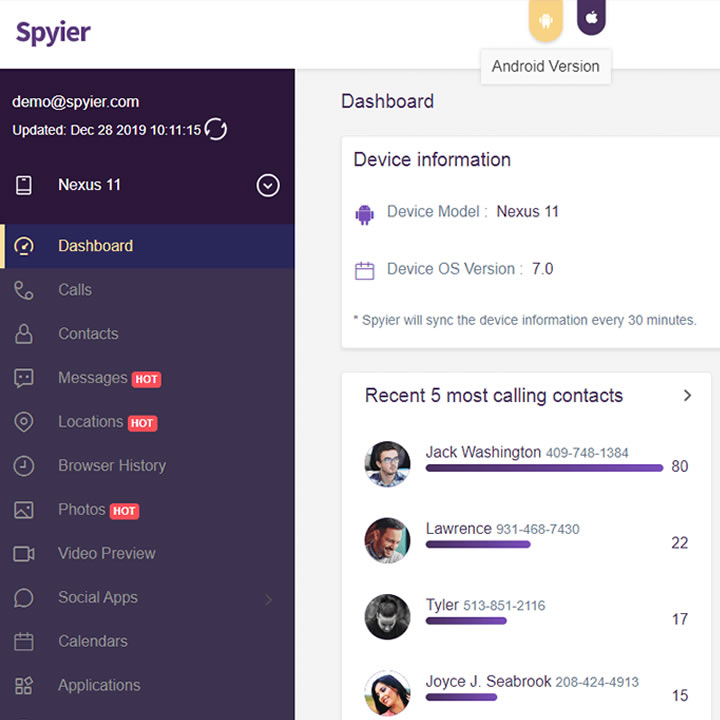Screen dimensions: 720x720
Task: Click phone number 931-468-7430
Action: click(x=538, y=529)
